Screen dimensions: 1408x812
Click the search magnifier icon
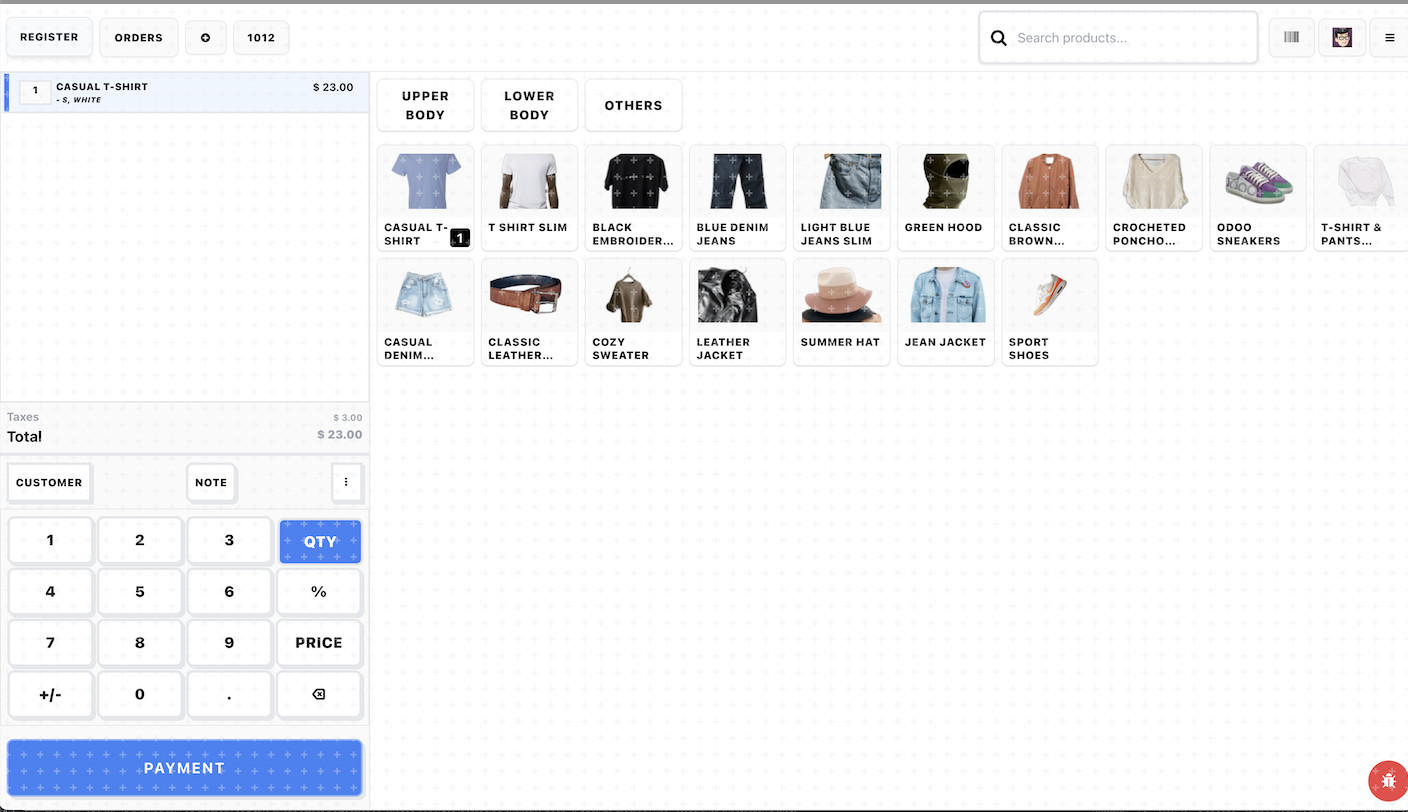pyautogui.click(x=998, y=38)
